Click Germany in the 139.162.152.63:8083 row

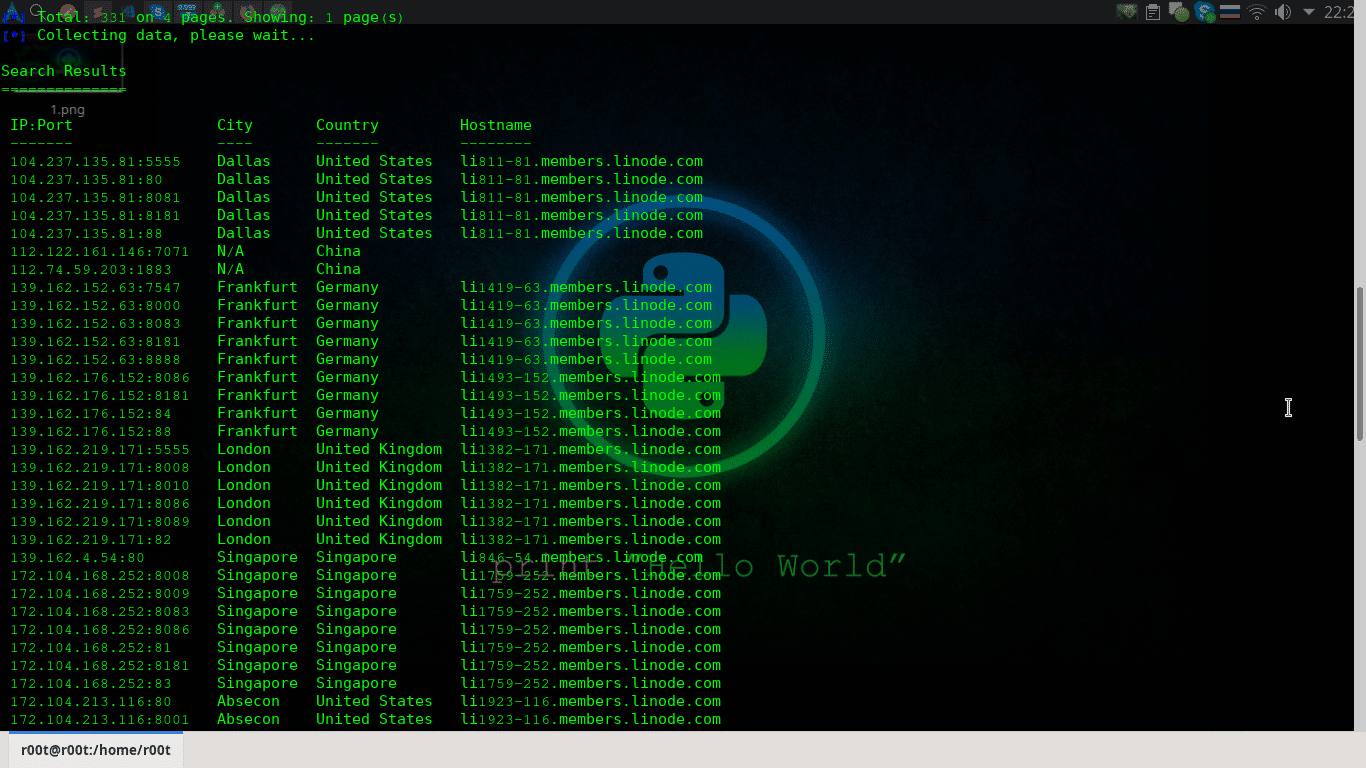click(347, 323)
